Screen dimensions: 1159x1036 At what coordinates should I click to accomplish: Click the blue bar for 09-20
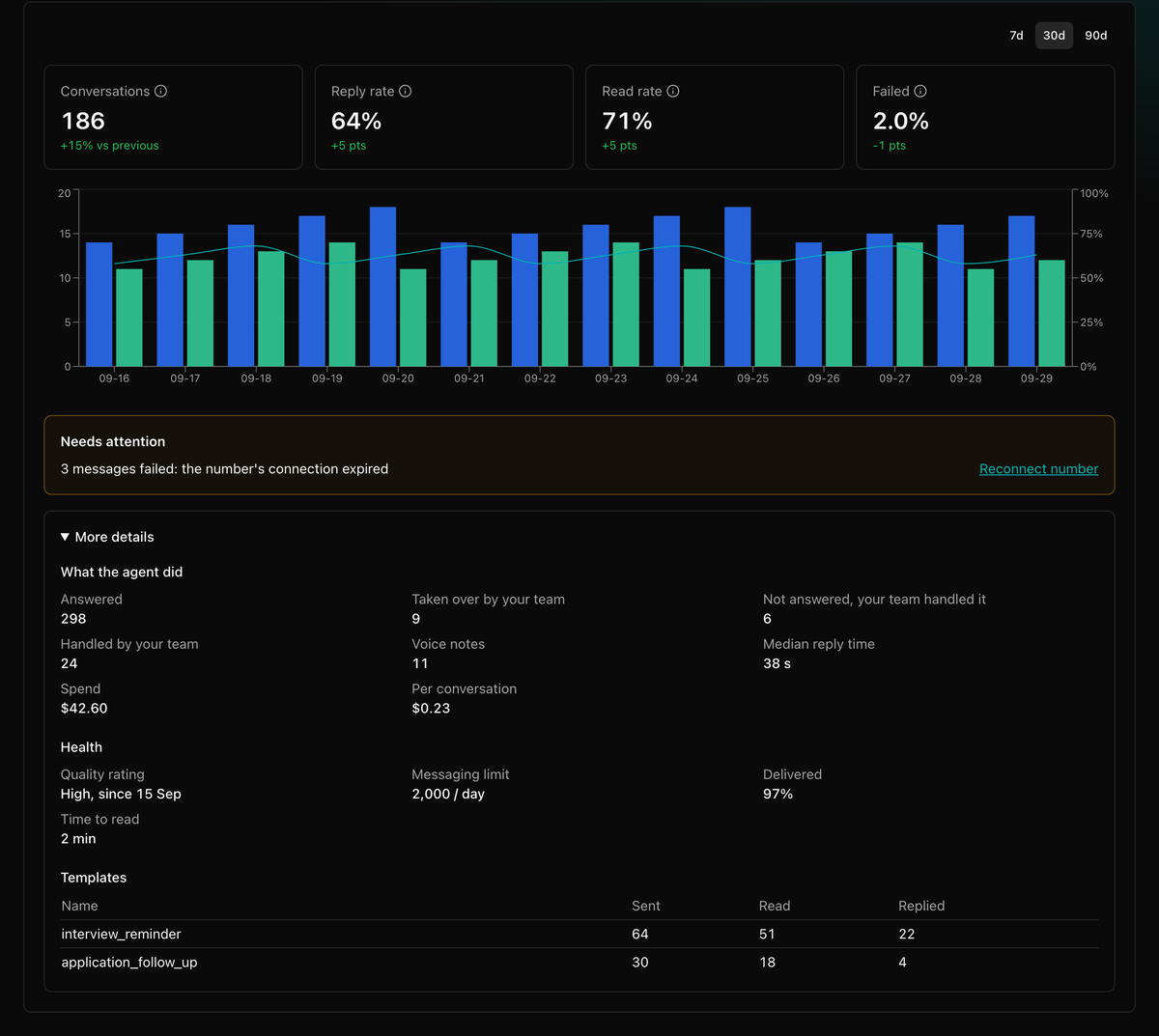point(382,287)
